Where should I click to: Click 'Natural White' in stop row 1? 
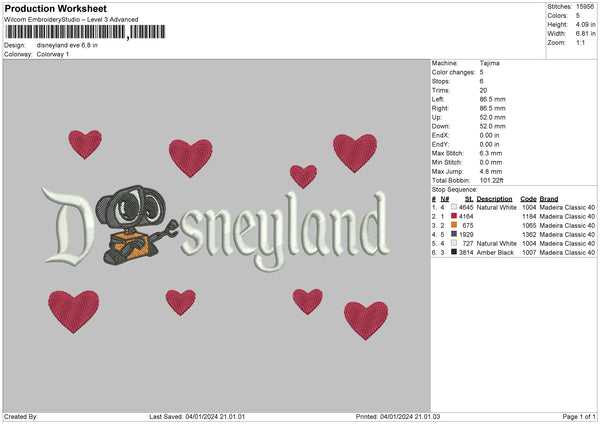[497, 207]
